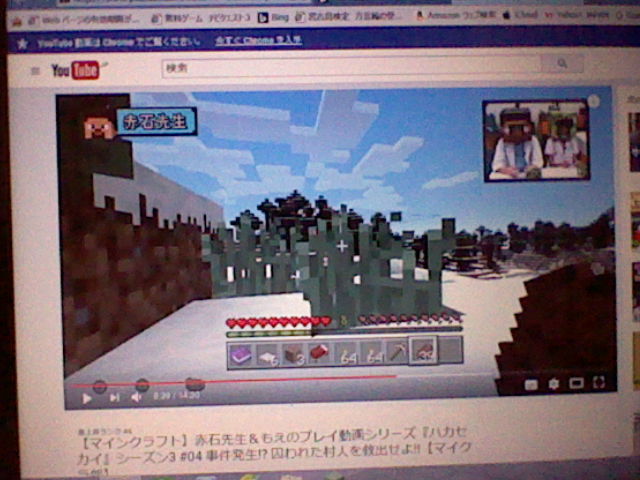Open the info card icon on the video

click(x=593, y=101)
